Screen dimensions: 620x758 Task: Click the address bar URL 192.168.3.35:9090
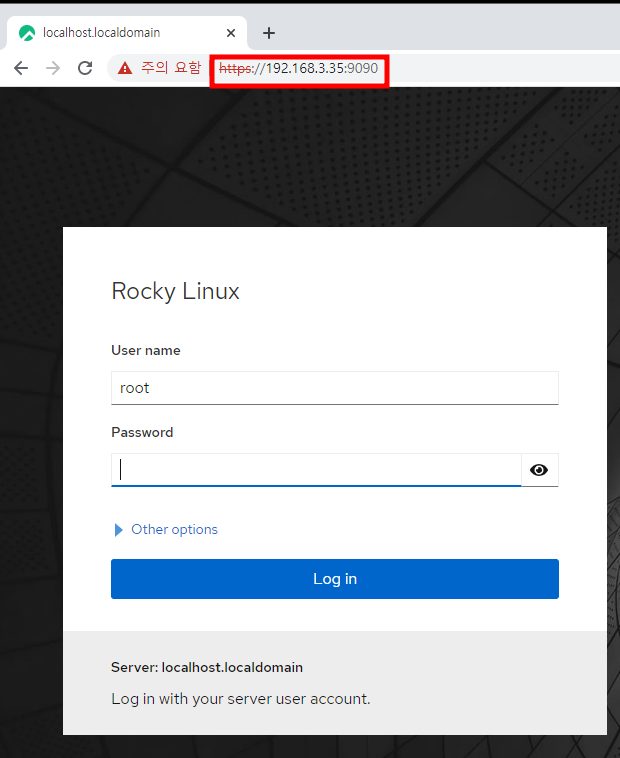(299, 68)
